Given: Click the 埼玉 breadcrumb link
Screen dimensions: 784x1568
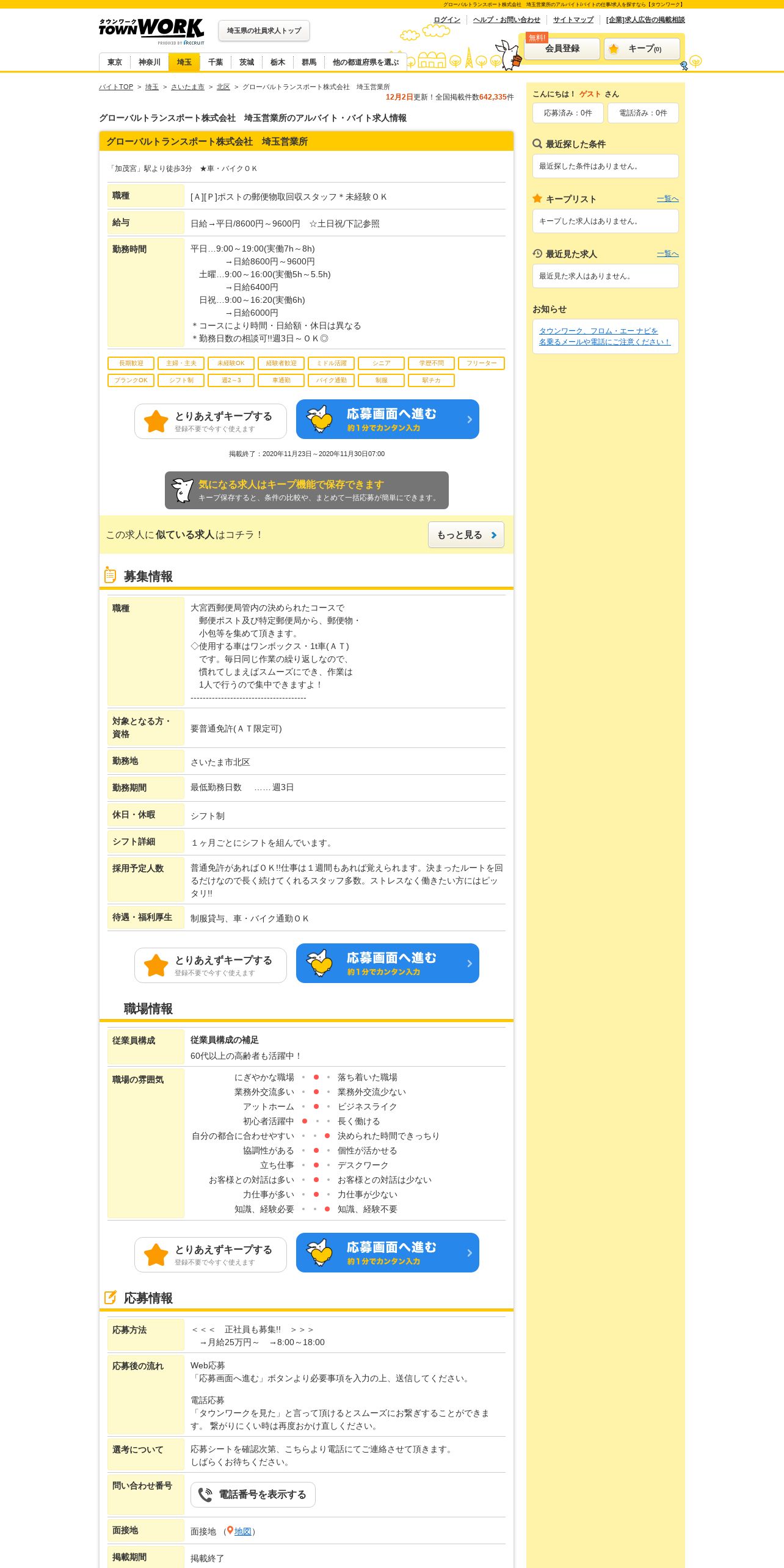Looking at the screenshot, I should pyautogui.click(x=152, y=87).
